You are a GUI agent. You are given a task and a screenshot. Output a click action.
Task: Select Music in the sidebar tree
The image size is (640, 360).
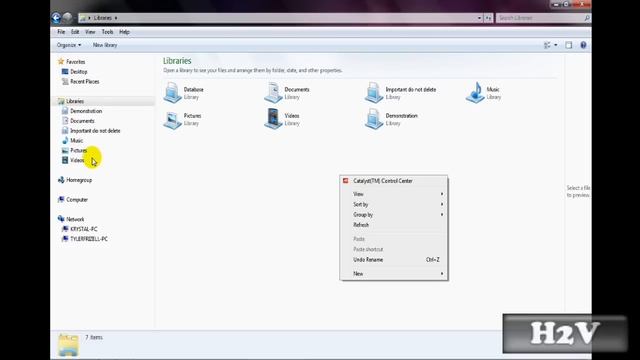pos(76,140)
